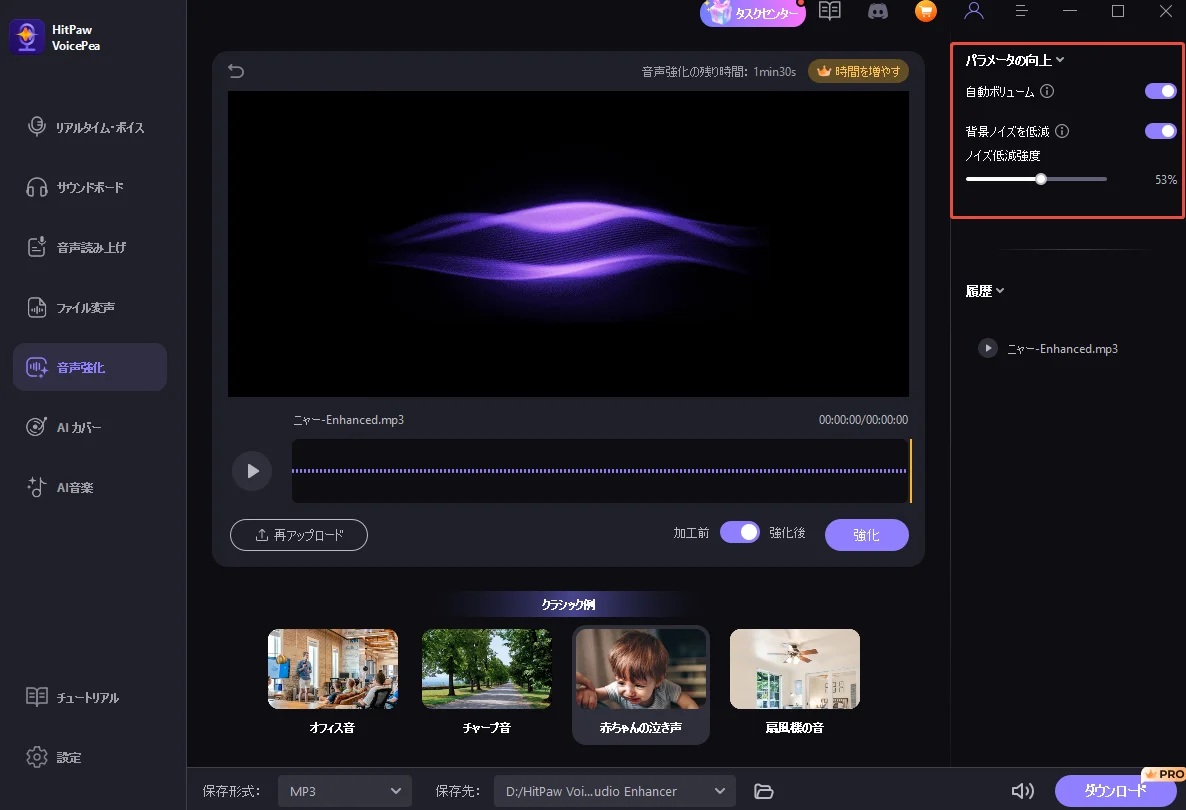Image resolution: width=1186 pixels, height=810 pixels.
Task: Toggle the 加工前 / 強化後 comparison switch
Action: click(x=740, y=533)
